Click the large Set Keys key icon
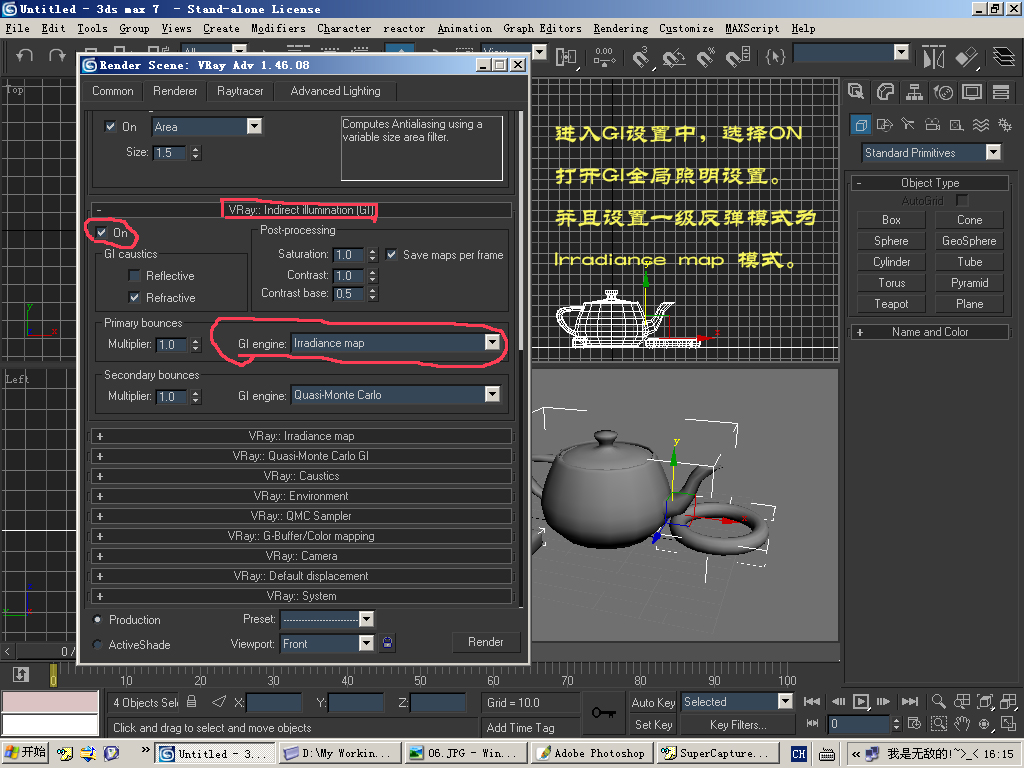 tap(603, 712)
